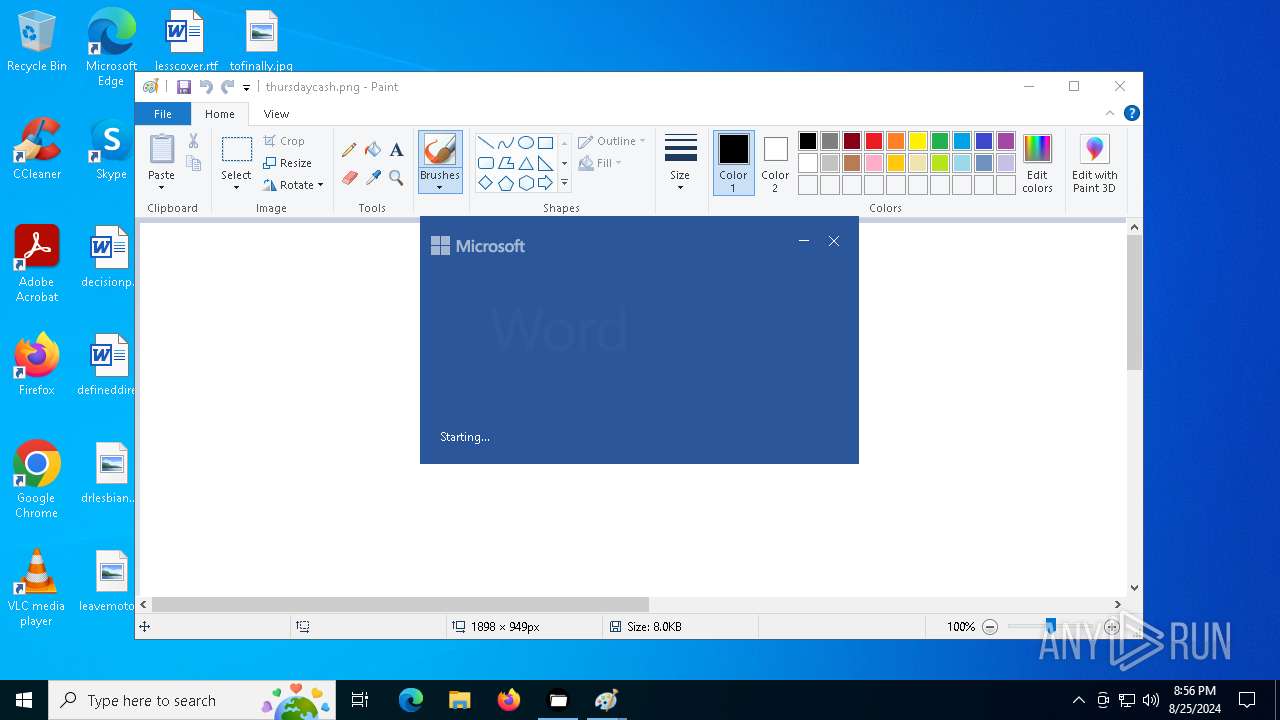
Task: Select the Text tool in Paint
Action: click(396, 150)
